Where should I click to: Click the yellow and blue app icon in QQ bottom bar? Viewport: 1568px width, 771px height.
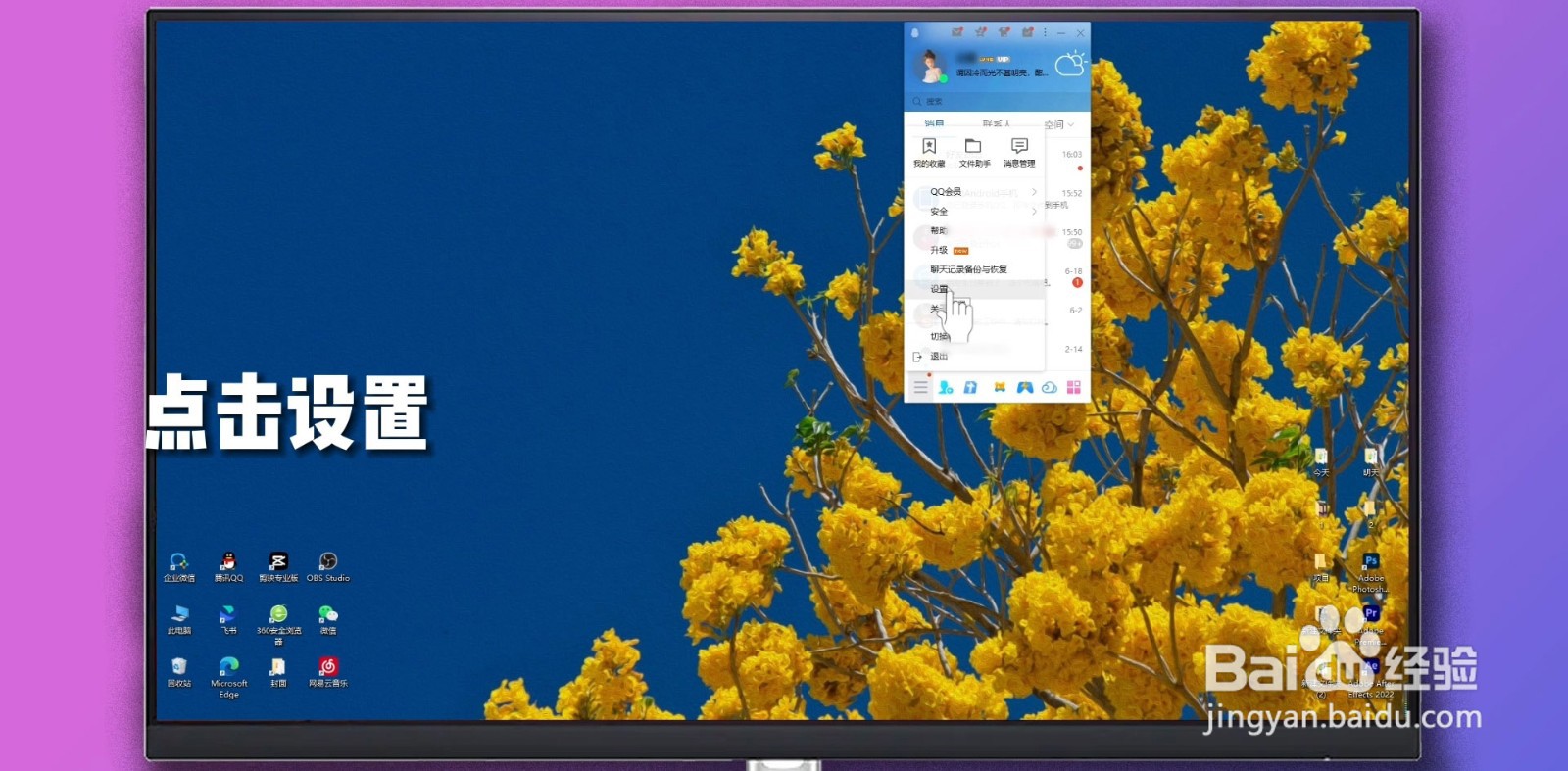(1000, 387)
